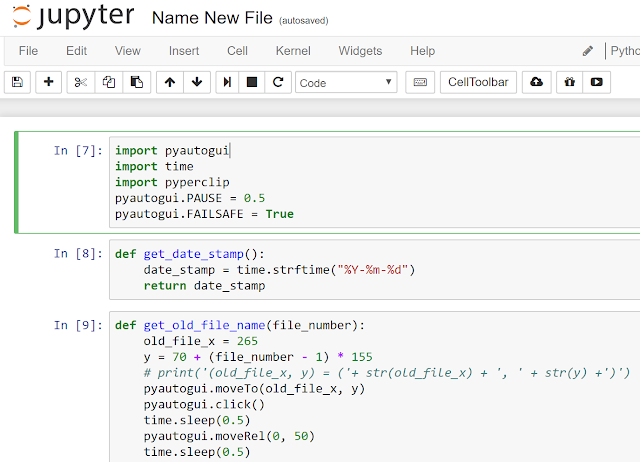
Task: Click the 'In [8]:' prompt label
Action: (78, 253)
